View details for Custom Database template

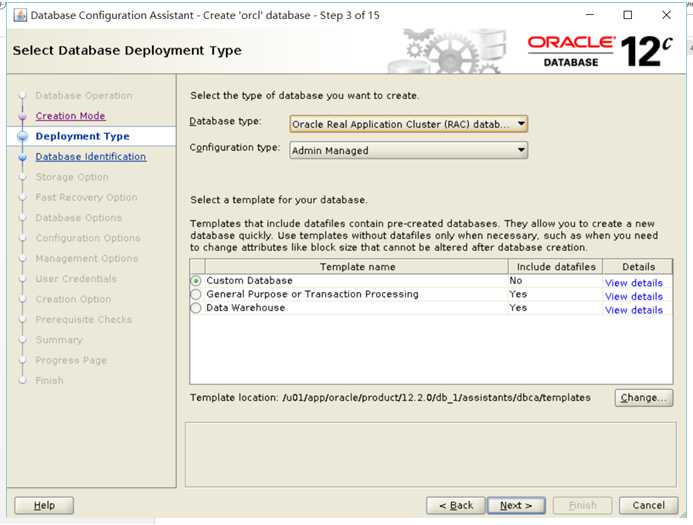[x=634, y=283]
